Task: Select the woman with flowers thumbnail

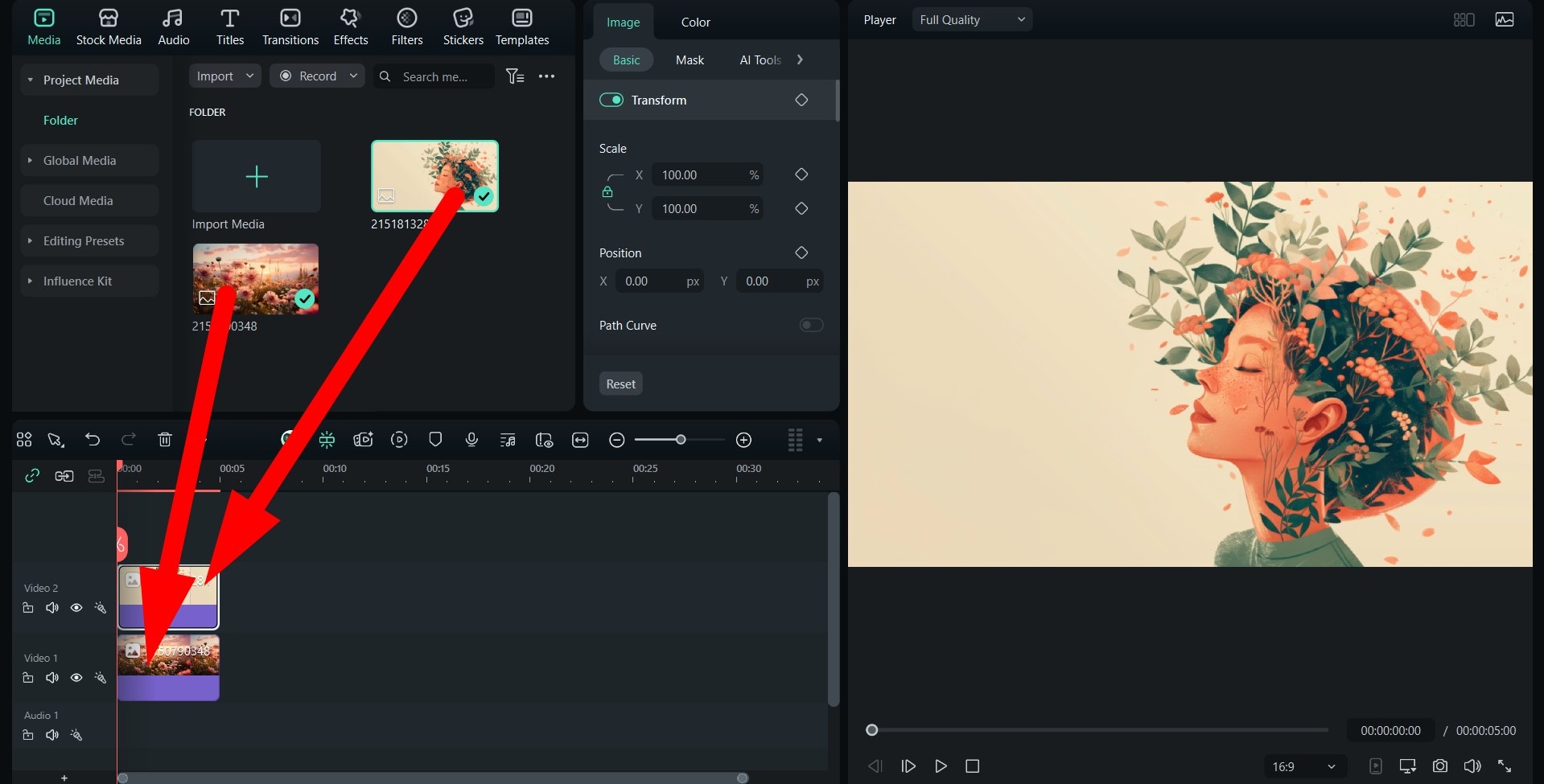Action: pyautogui.click(x=434, y=176)
